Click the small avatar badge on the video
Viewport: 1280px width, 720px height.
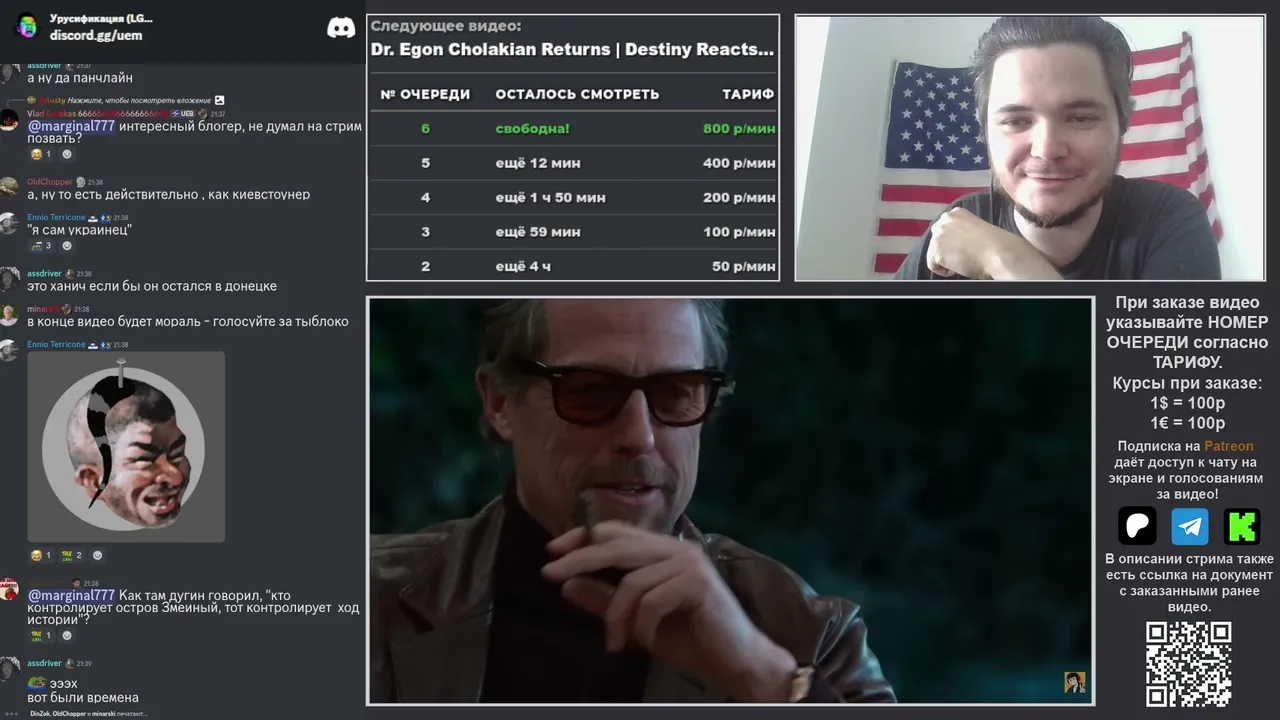(1075, 682)
